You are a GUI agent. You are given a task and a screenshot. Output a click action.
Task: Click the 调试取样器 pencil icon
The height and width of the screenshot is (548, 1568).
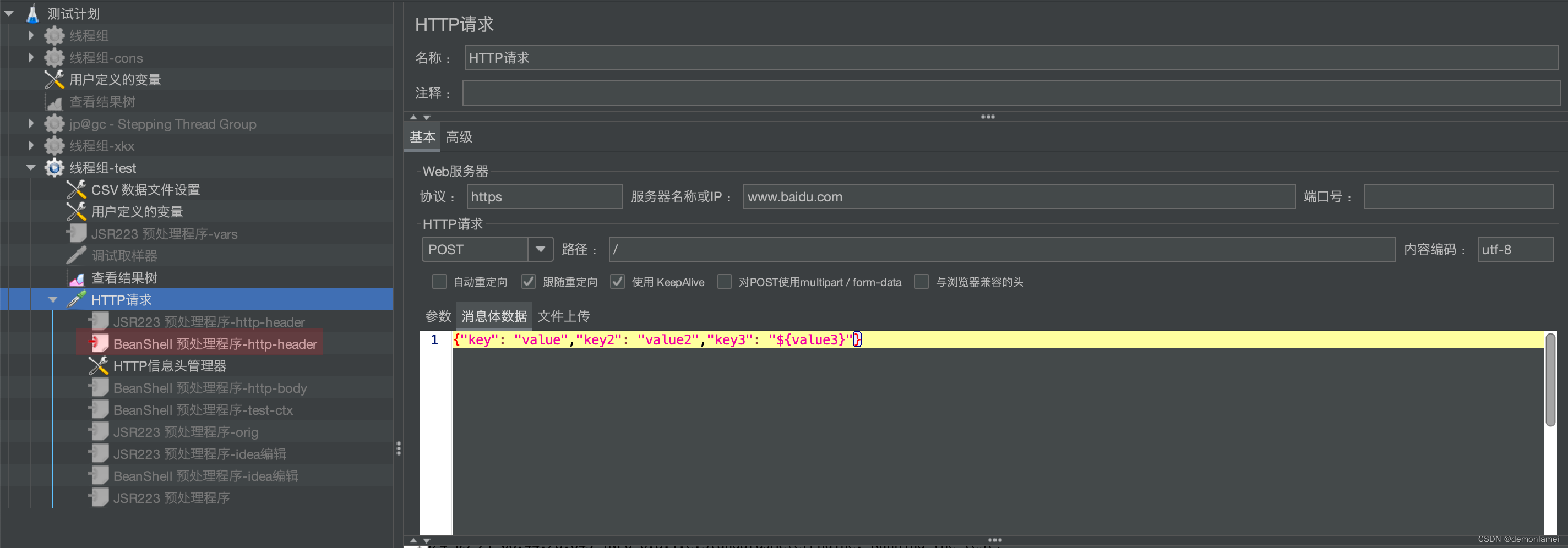75,255
